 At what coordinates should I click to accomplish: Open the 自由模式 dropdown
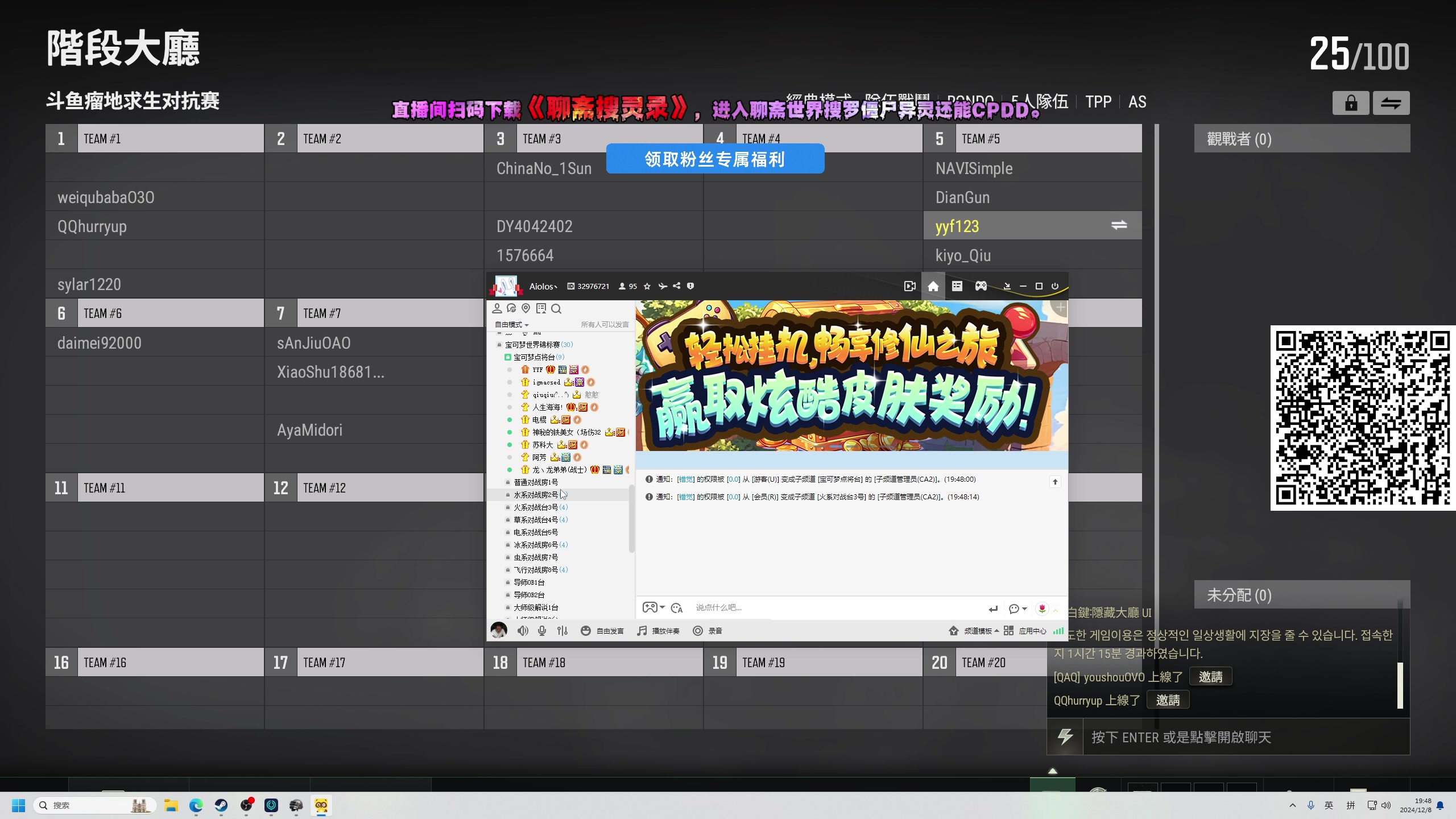pyautogui.click(x=511, y=325)
